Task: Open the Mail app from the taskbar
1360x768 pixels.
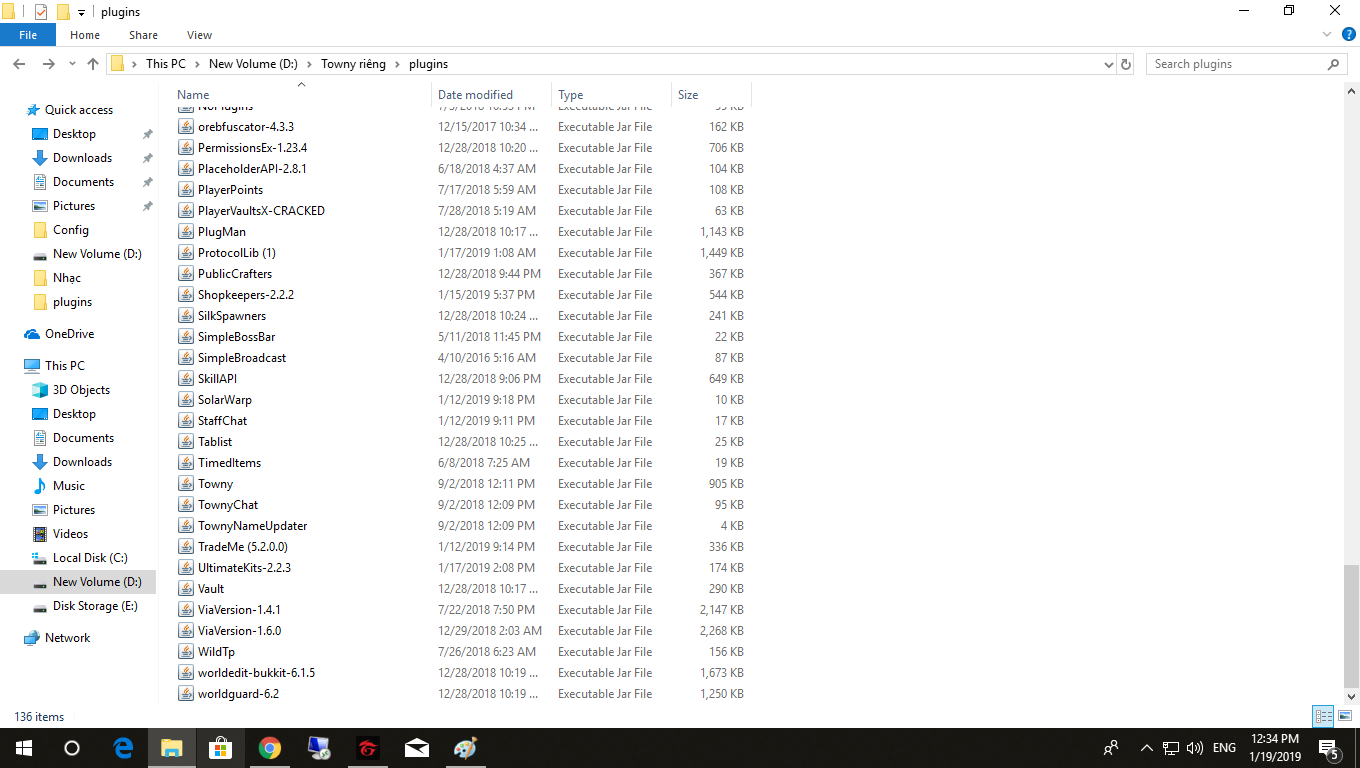Action: point(416,748)
